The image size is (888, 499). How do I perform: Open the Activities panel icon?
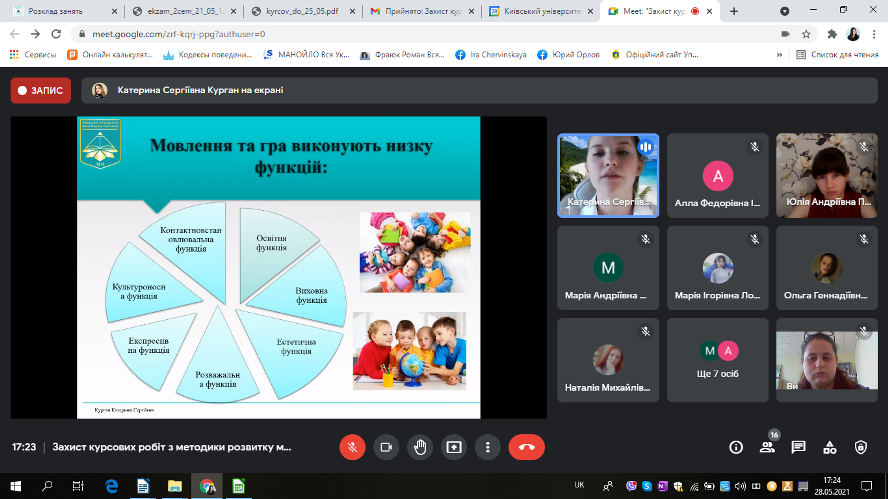click(830, 447)
